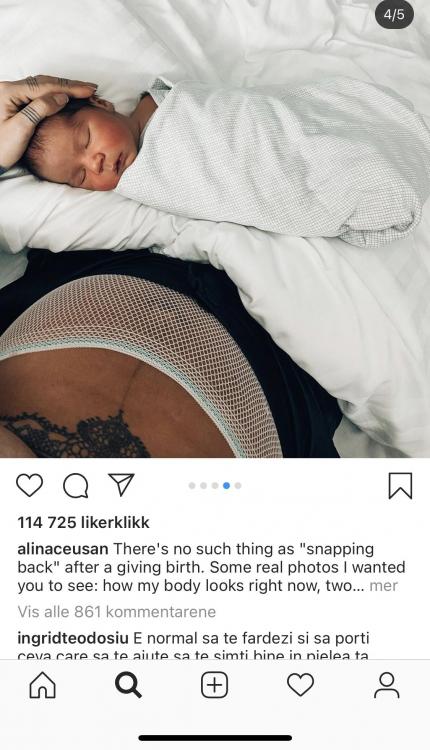Tap the 4/5 photo counter badge
This screenshot has height=750, width=430.
click(394, 14)
